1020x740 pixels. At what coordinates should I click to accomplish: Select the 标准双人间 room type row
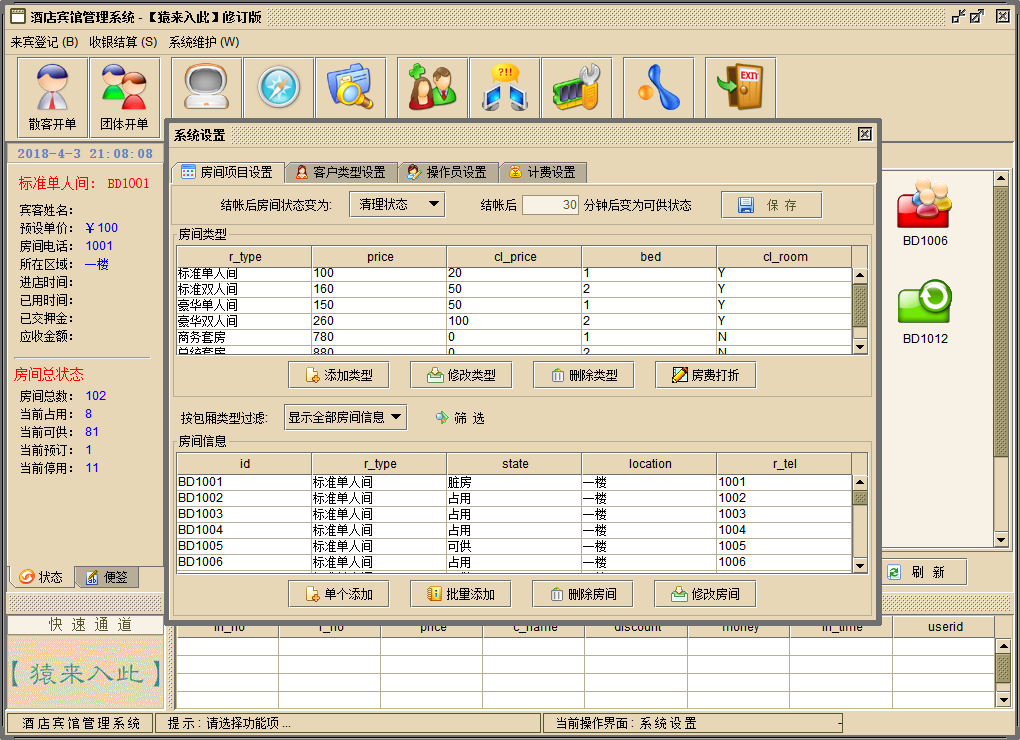(514, 289)
